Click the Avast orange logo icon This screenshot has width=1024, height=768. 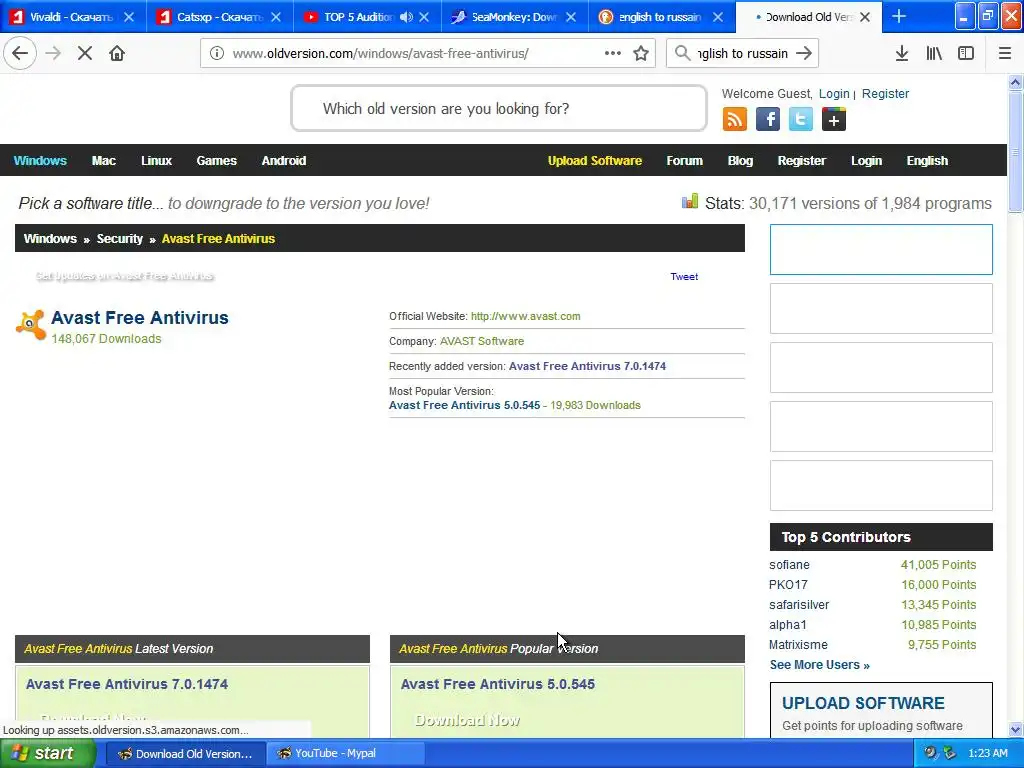pos(31,325)
